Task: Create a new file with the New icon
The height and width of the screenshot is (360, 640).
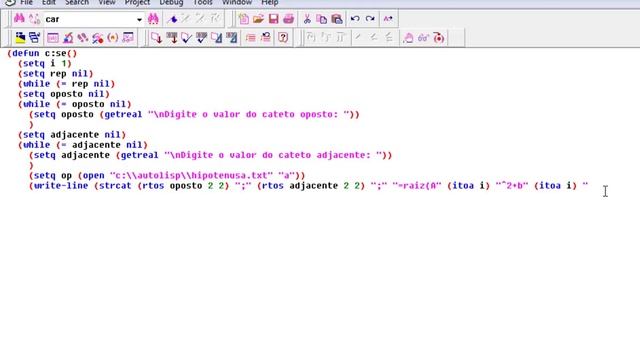Action: coord(244,19)
